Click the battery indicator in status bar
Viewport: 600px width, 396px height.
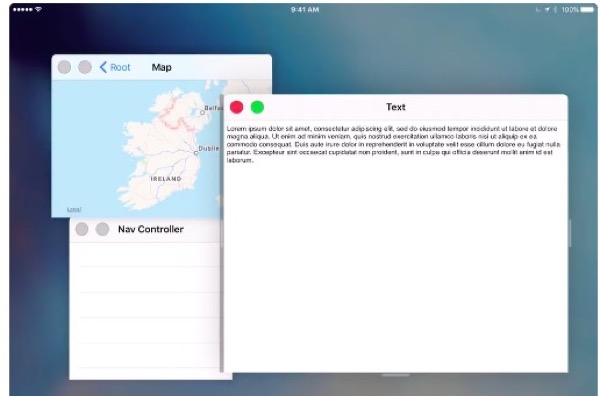(x=587, y=10)
